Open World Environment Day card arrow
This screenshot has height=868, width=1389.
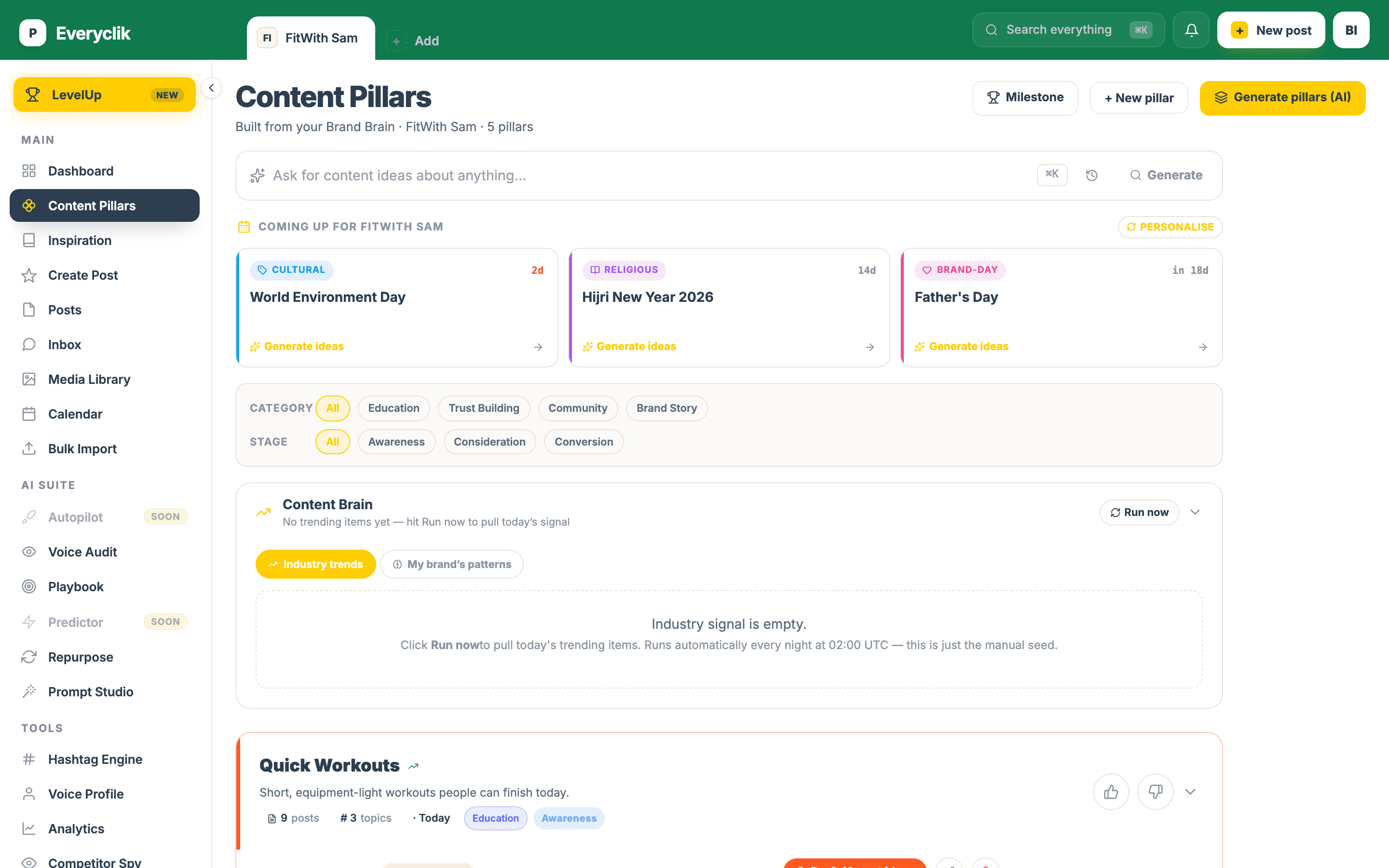click(538, 347)
